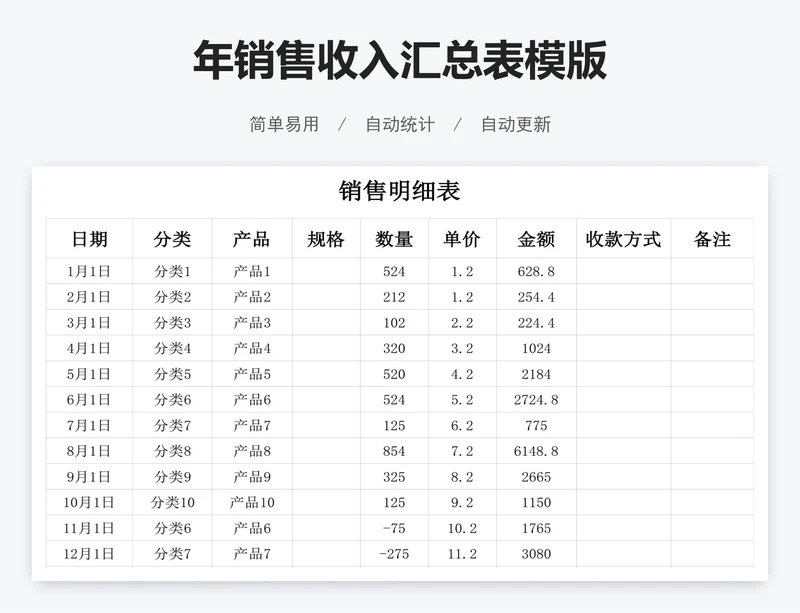Select unit price cell 10.2
800x613 pixels.
click(x=462, y=528)
